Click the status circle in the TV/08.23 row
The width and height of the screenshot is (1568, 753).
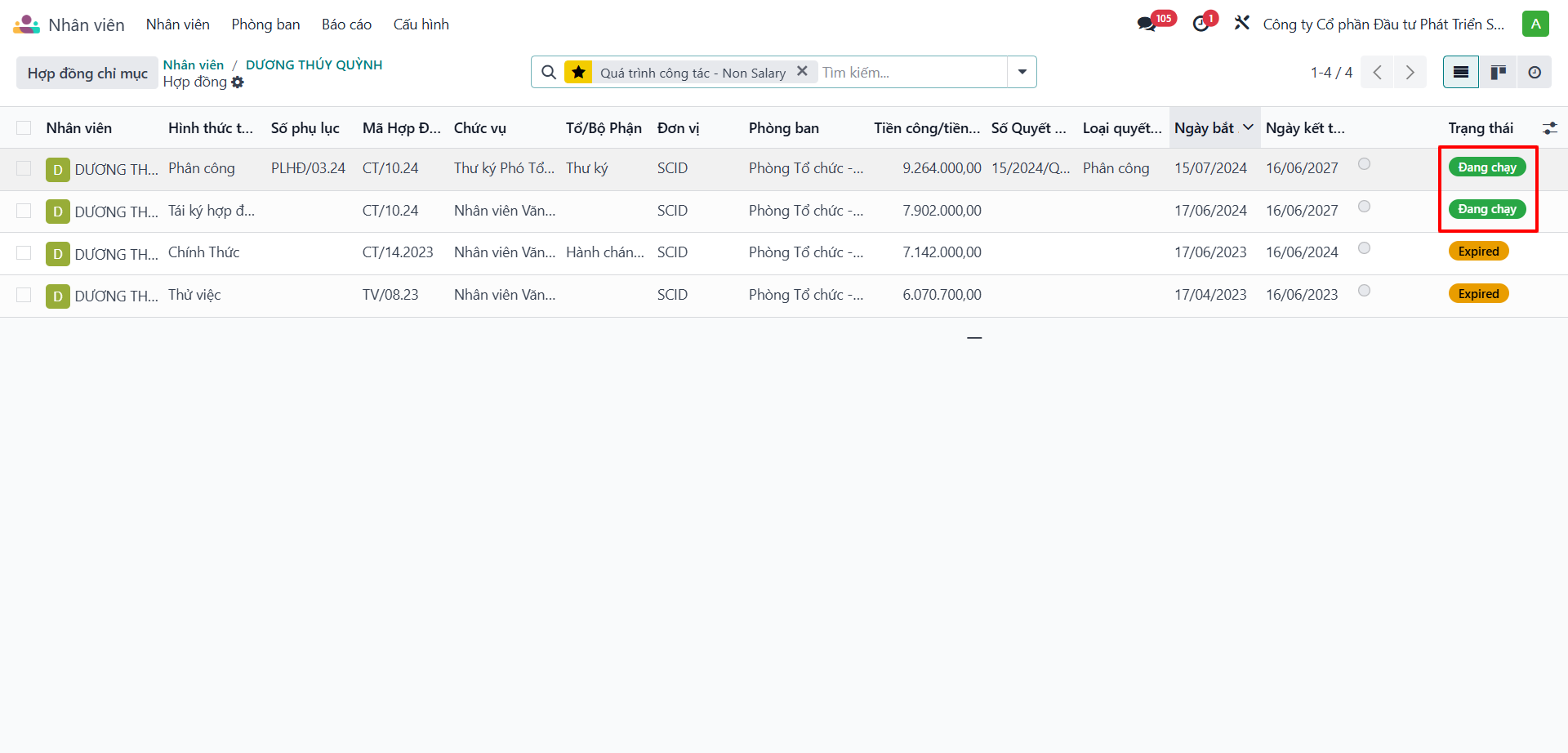[x=1364, y=291]
